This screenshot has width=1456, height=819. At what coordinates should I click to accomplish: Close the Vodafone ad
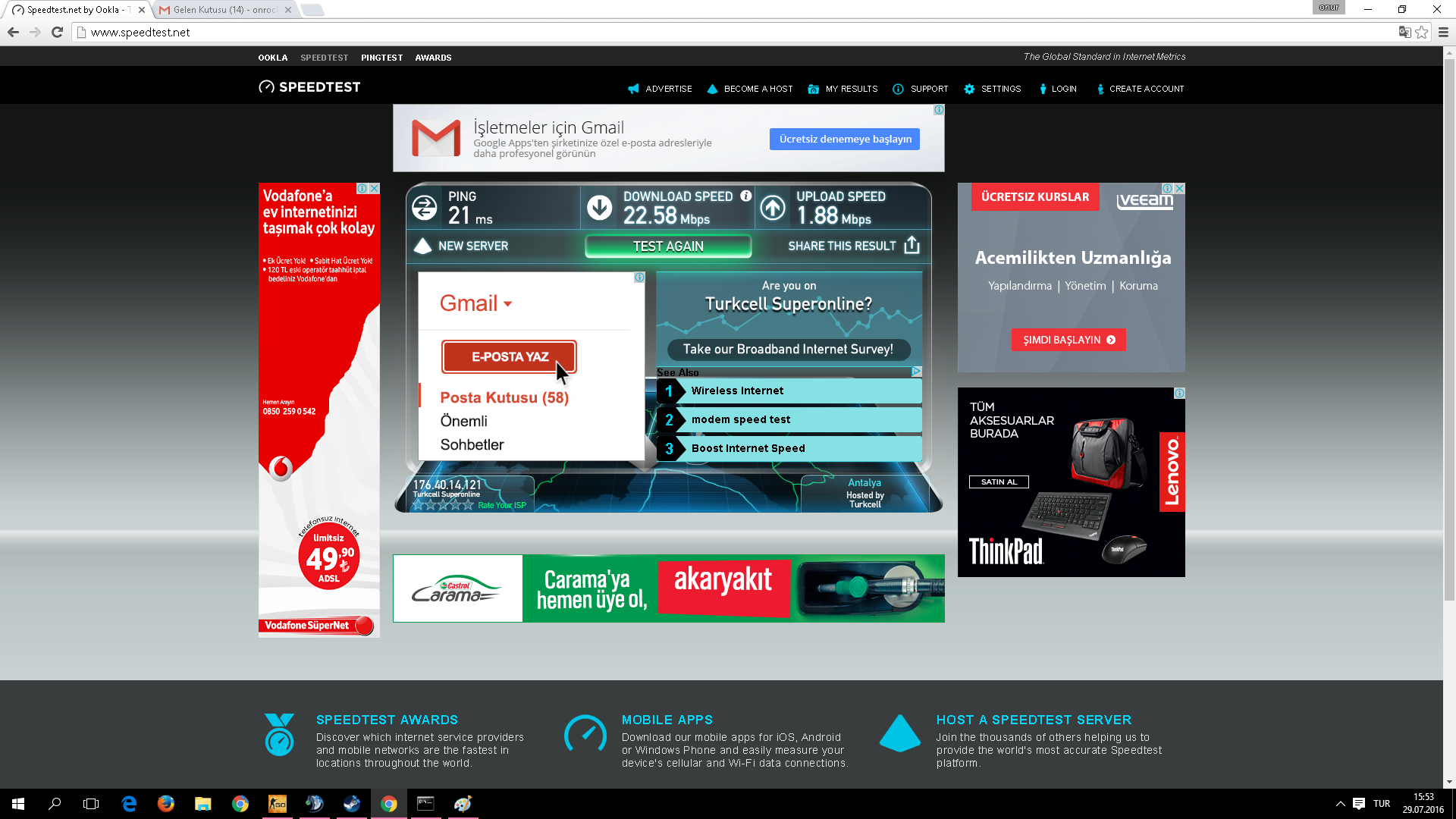(x=374, y=188)
